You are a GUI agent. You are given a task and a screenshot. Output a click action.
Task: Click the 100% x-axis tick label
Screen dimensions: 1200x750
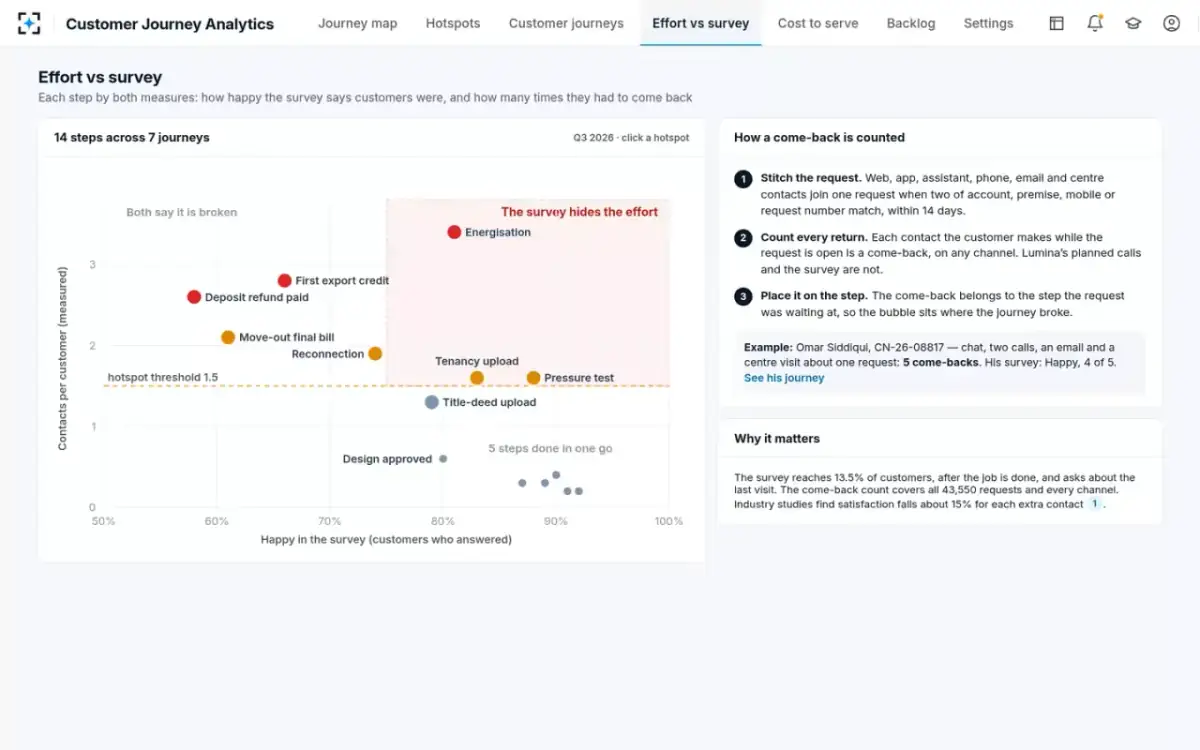669,521
